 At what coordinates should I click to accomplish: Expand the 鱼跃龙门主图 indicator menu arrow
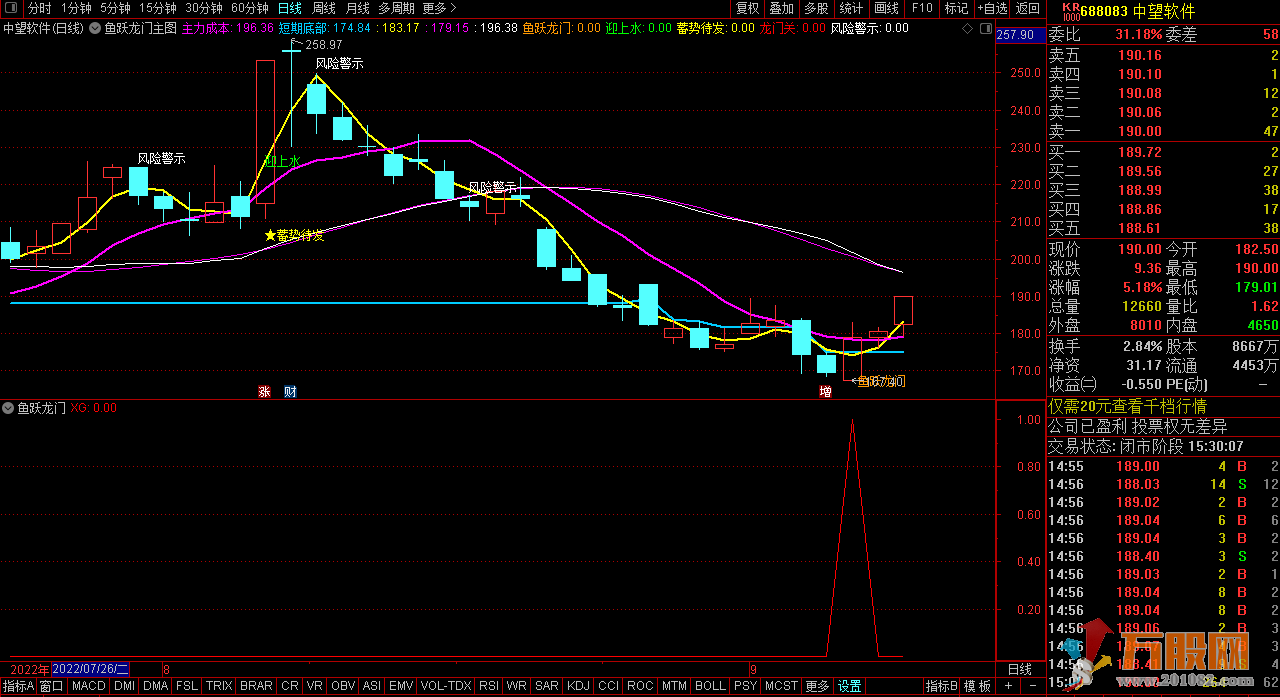(95, 28)
